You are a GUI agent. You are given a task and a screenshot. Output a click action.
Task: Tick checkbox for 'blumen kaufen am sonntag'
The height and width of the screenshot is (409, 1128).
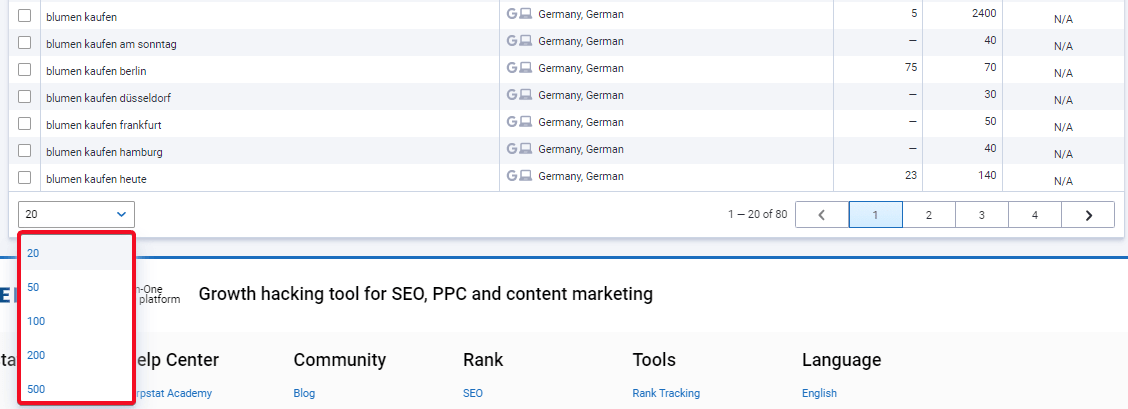24,42
